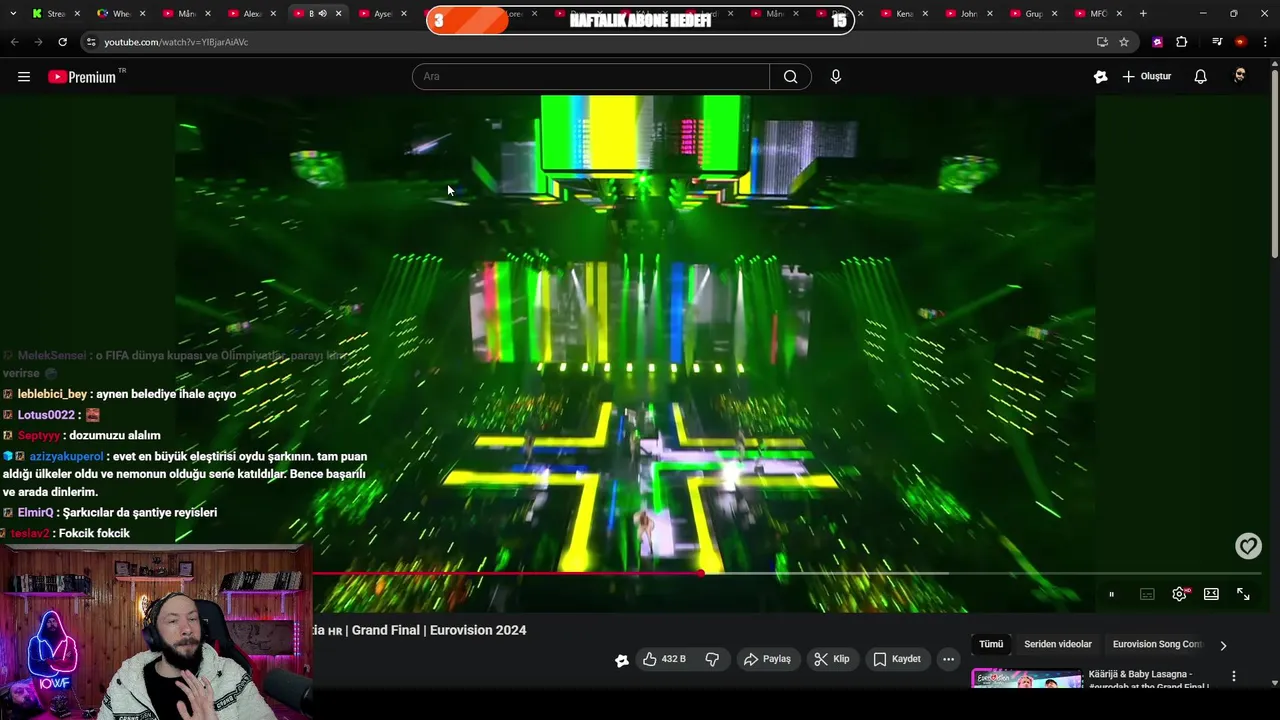Viewport: 1280px width, 720px height.
Task: Open the Oluştur create menu
Action: pyautogui.click(x=1146, y=77)
